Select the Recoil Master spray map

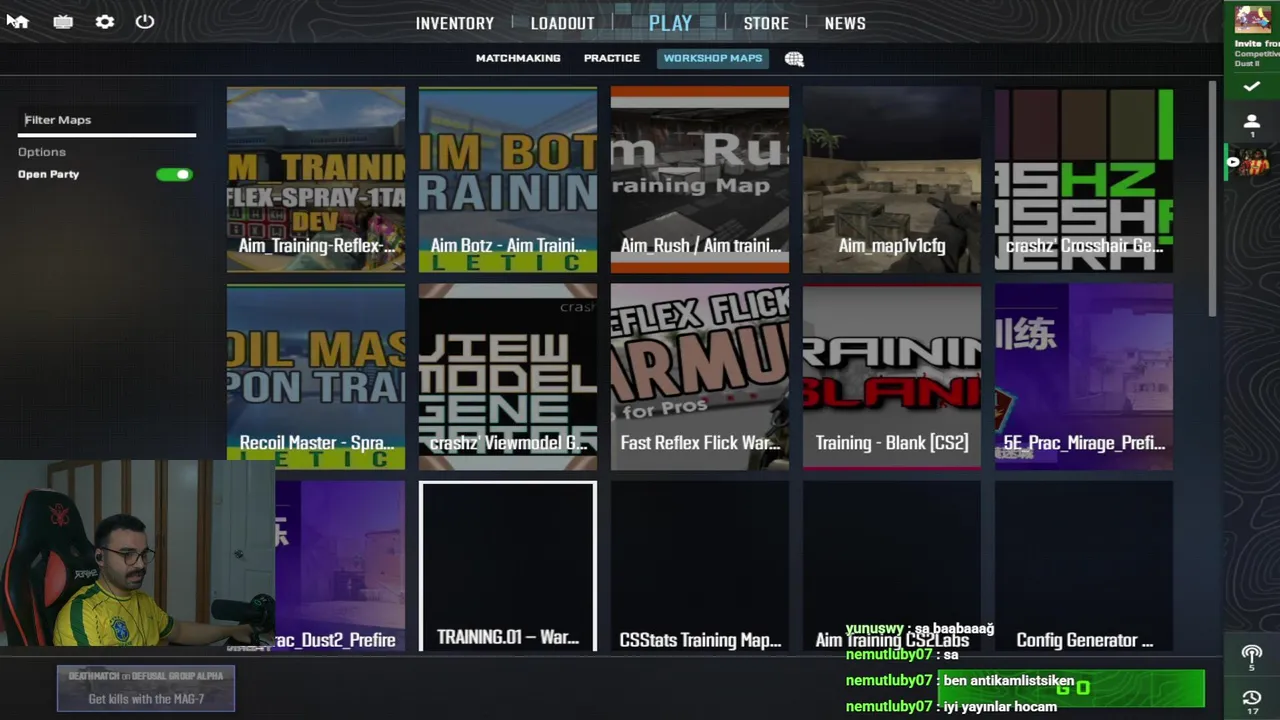[x=316, y=377]
